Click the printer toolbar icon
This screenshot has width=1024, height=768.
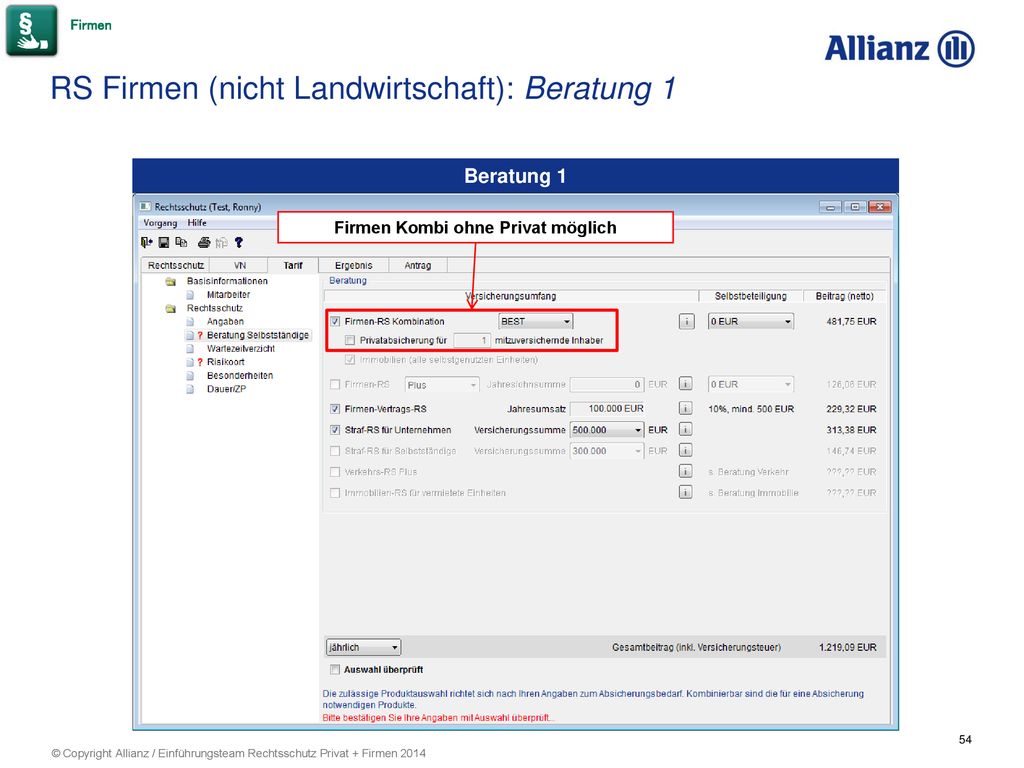coord(204,242)
